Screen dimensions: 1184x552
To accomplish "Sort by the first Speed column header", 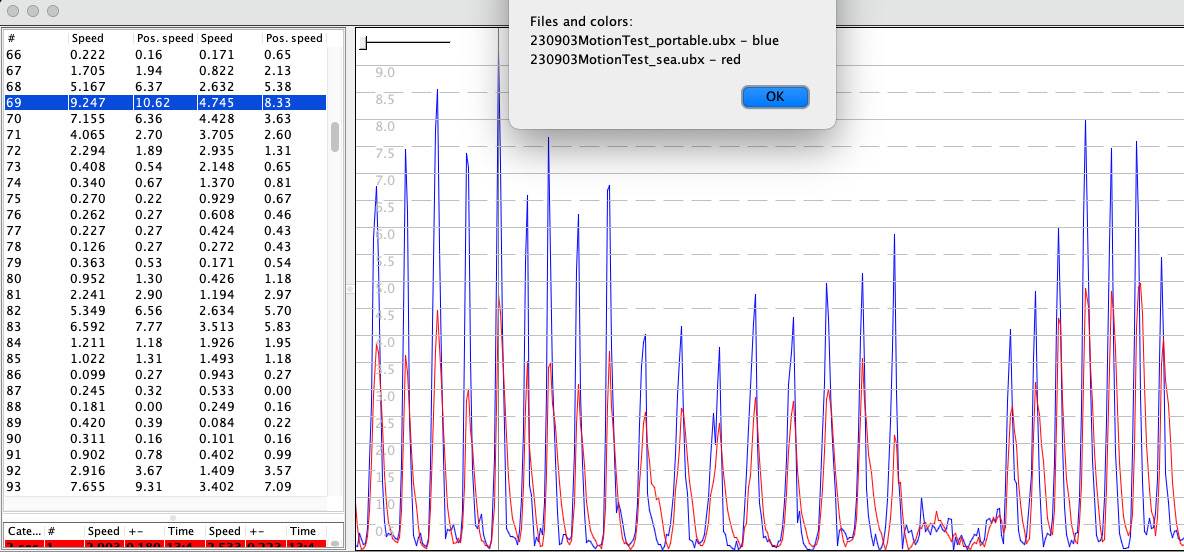I will (100, 38).
